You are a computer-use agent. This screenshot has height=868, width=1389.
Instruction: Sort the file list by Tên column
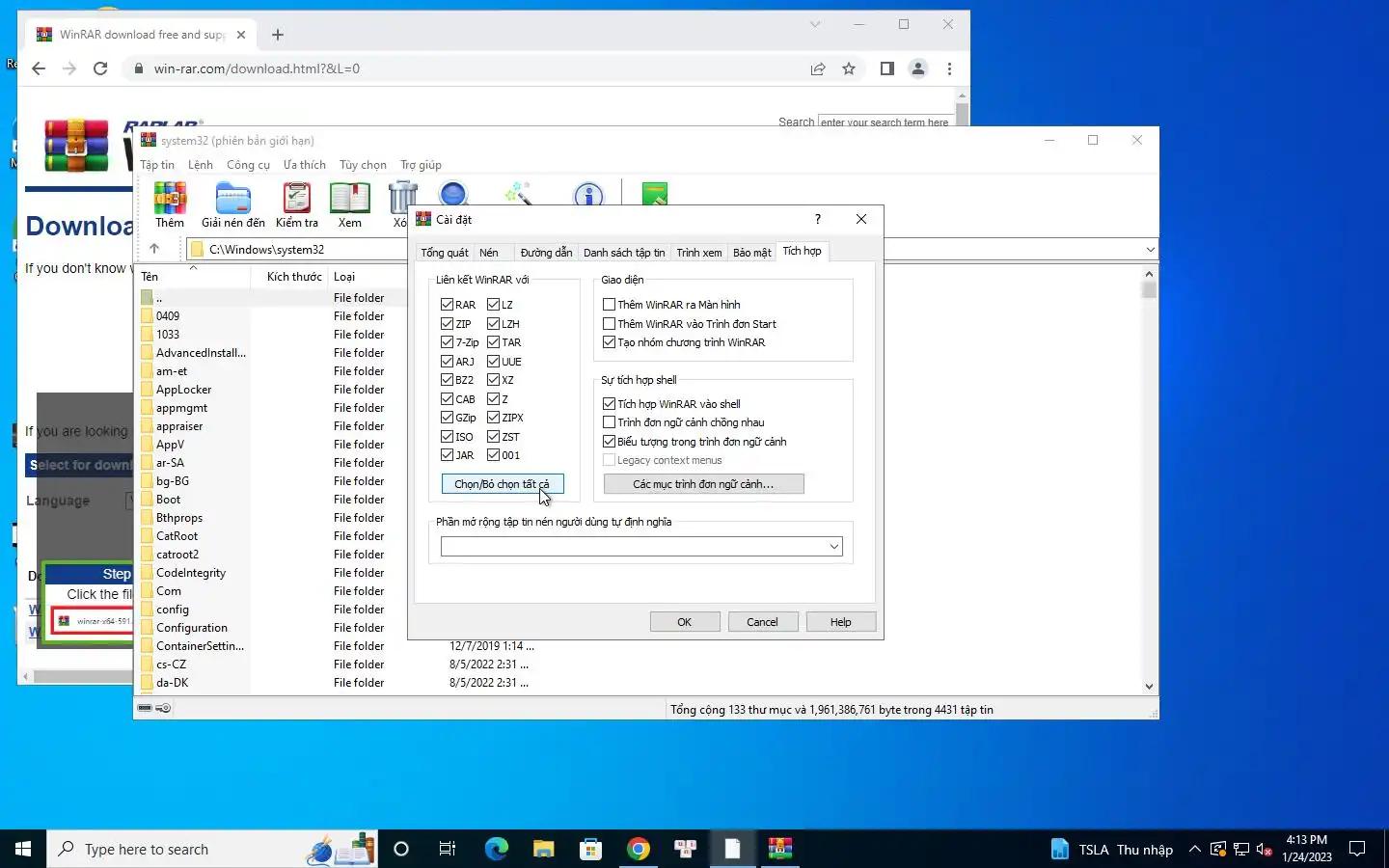coord(193,276)
